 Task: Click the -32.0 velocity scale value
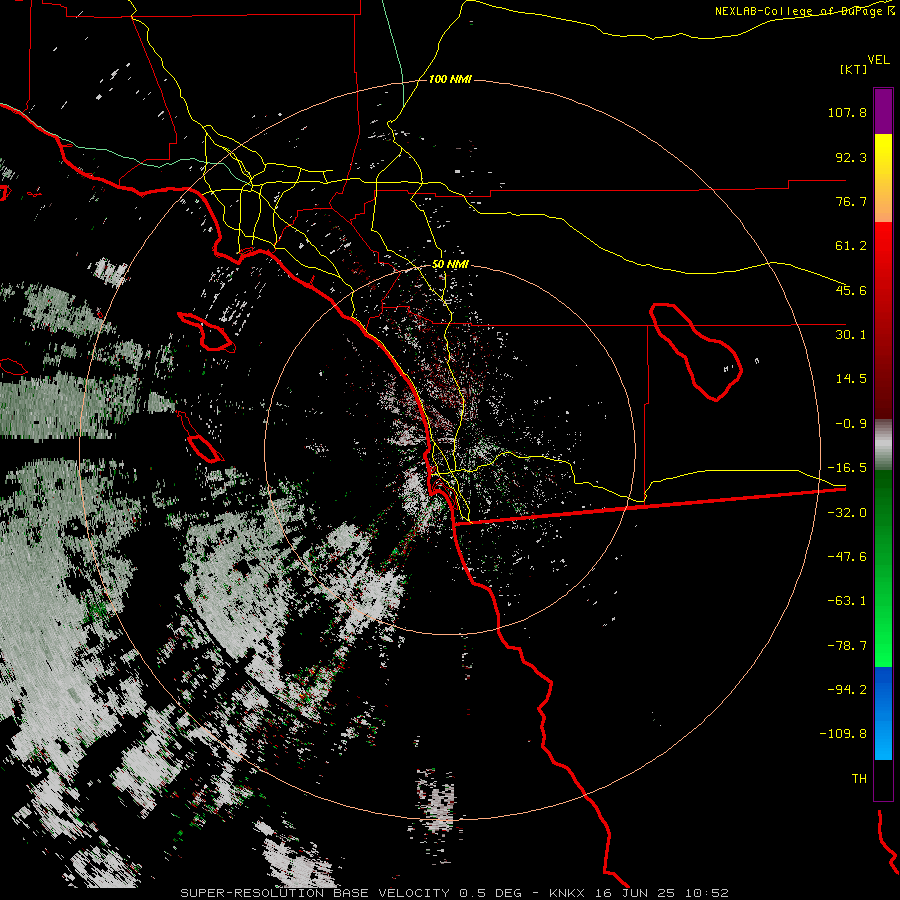[847, 513]
